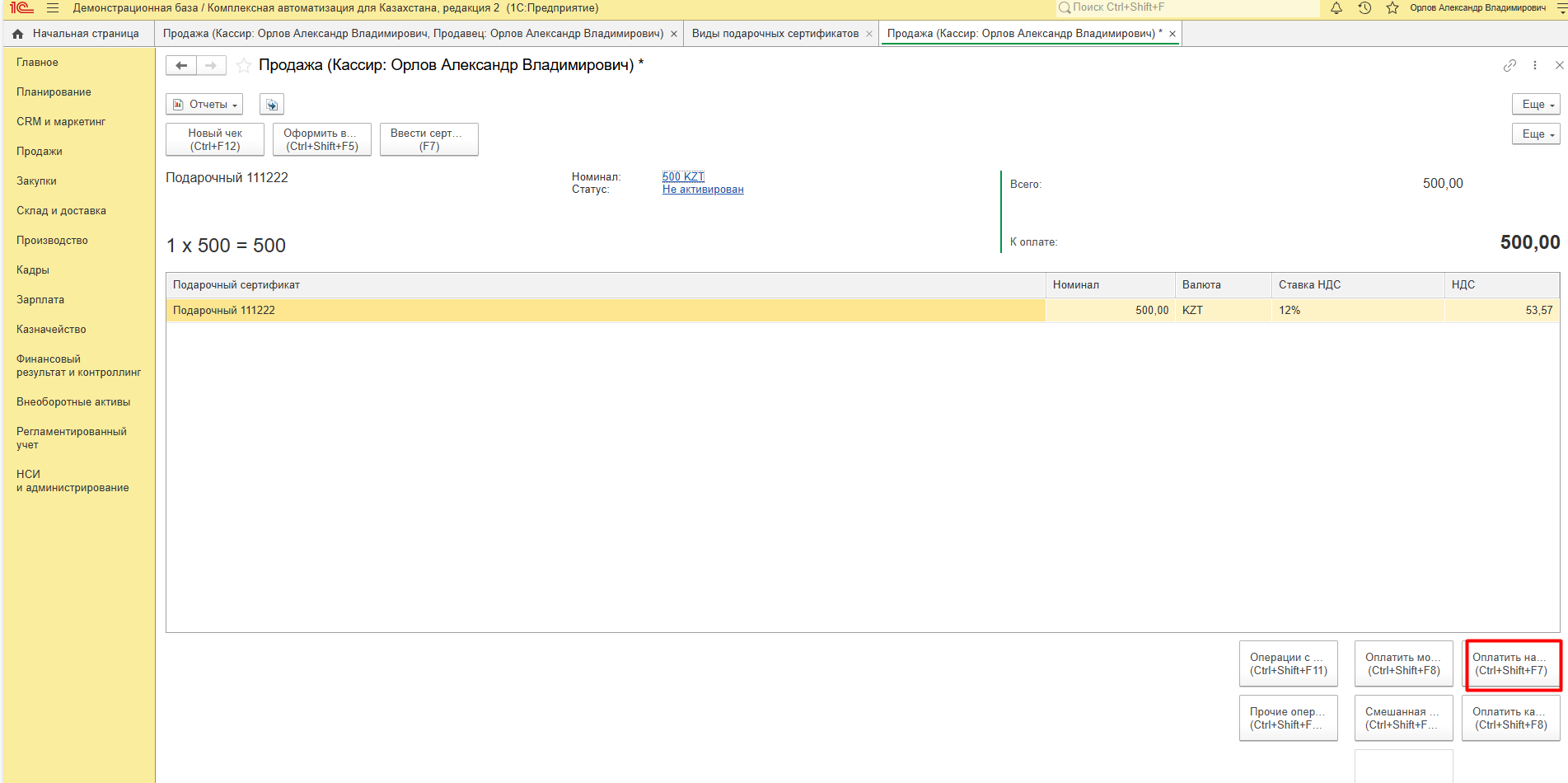Open the Казначейство sidebar section
1568x783 pixels.
pos(51,330)
